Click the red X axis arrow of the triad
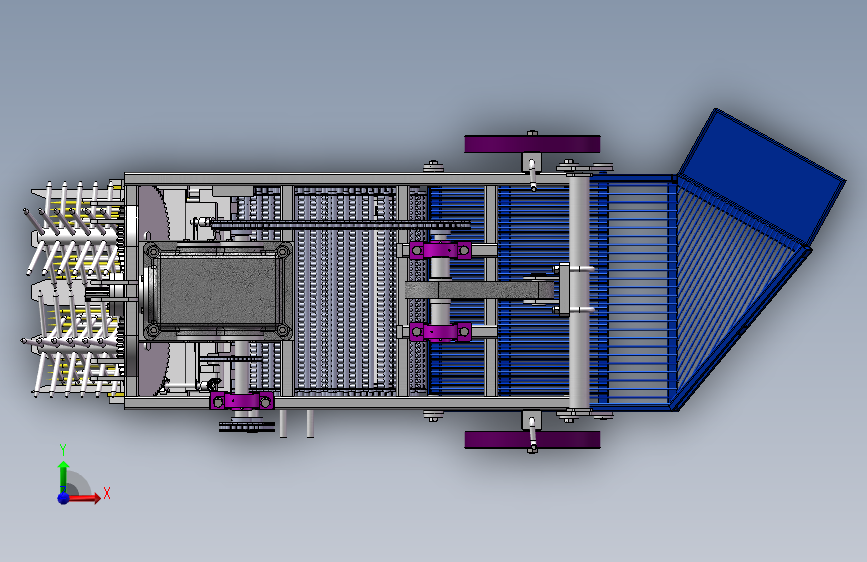This screenshot has height=562, width=867. coord(84,498)
